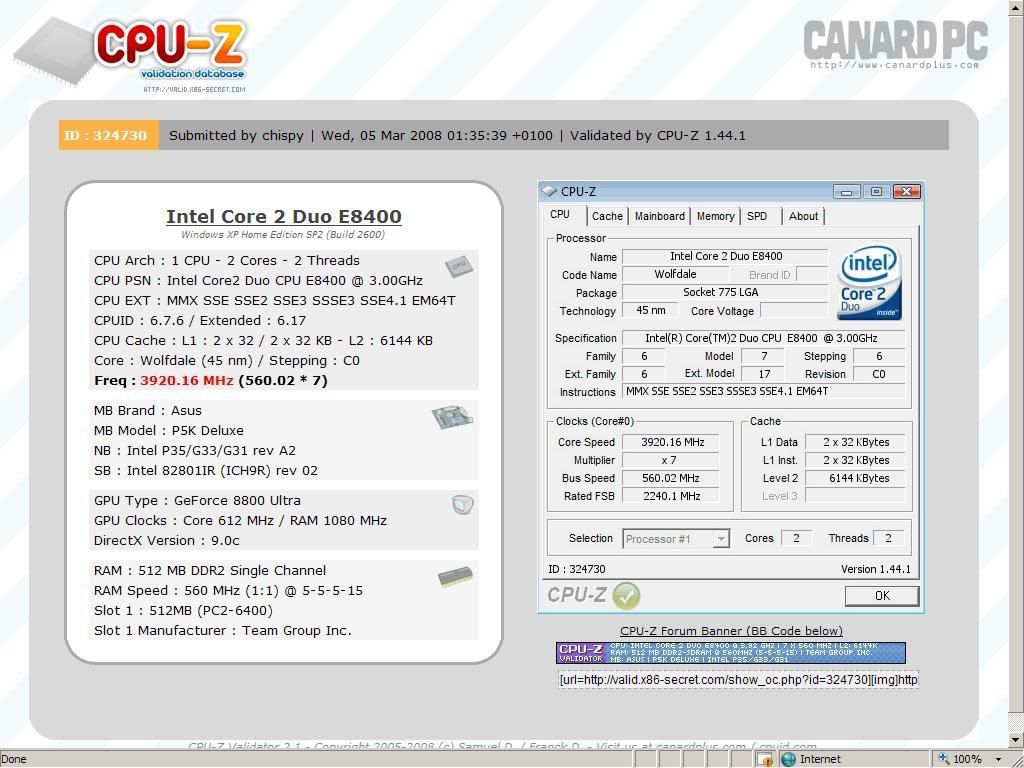The image size is (1024, 768).
Task: Follow the CPU-Z Forum Banner link
Action: pos(731,631)
